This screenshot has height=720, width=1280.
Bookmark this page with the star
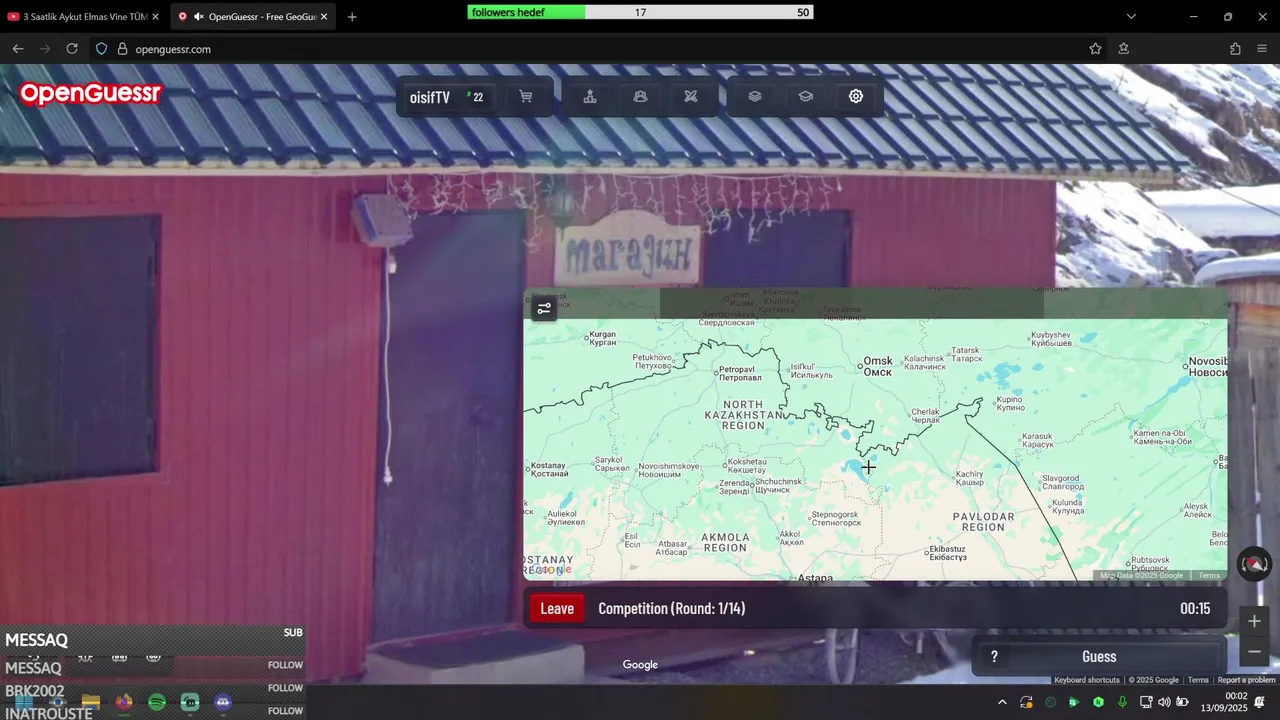pos(1096,49)
